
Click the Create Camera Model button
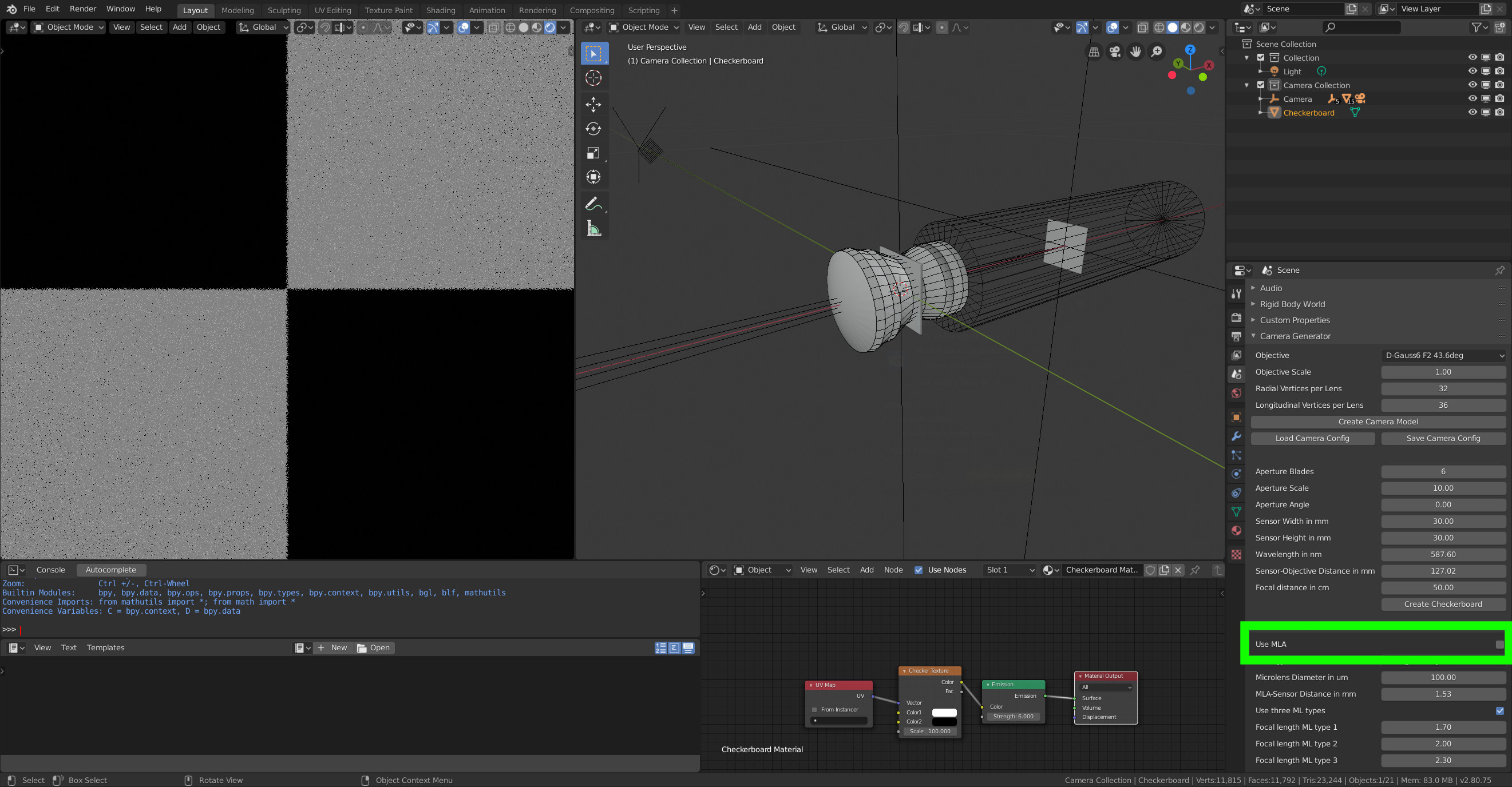pos(1378,422)
